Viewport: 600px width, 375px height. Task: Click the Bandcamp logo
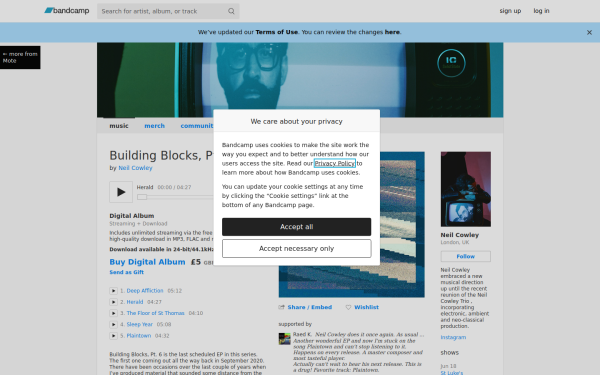pyautogui.click(x=67, y=11)
